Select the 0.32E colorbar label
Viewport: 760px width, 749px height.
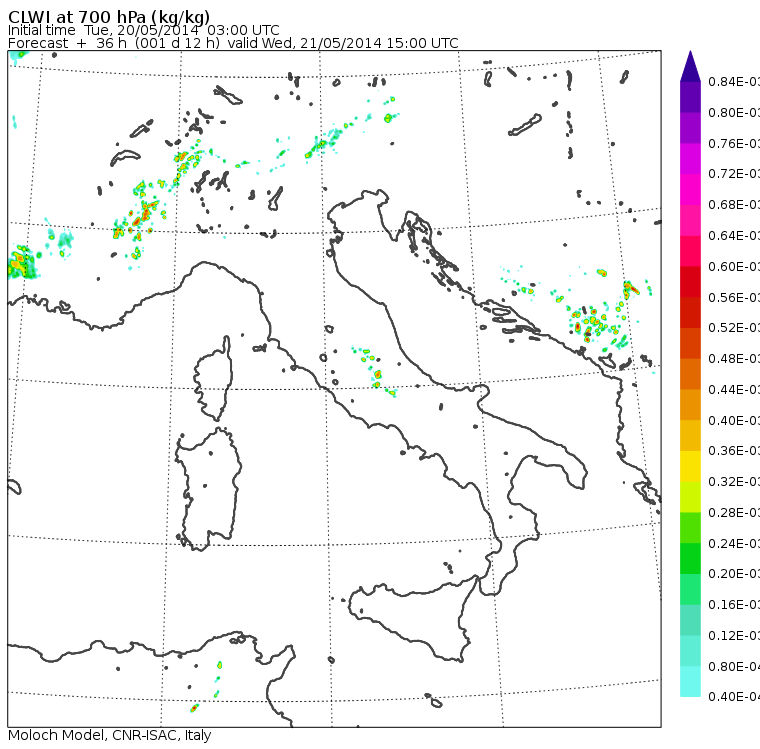pyautogui.click(x=734, y=482)
